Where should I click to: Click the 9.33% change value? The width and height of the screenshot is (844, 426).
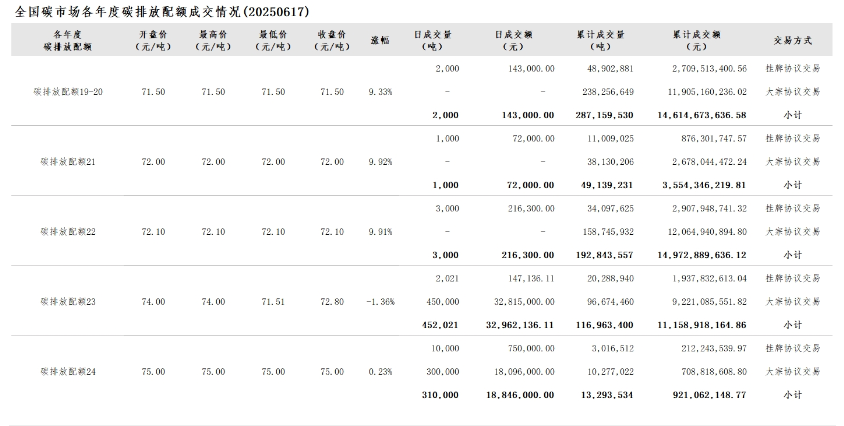tap(380, 92)
